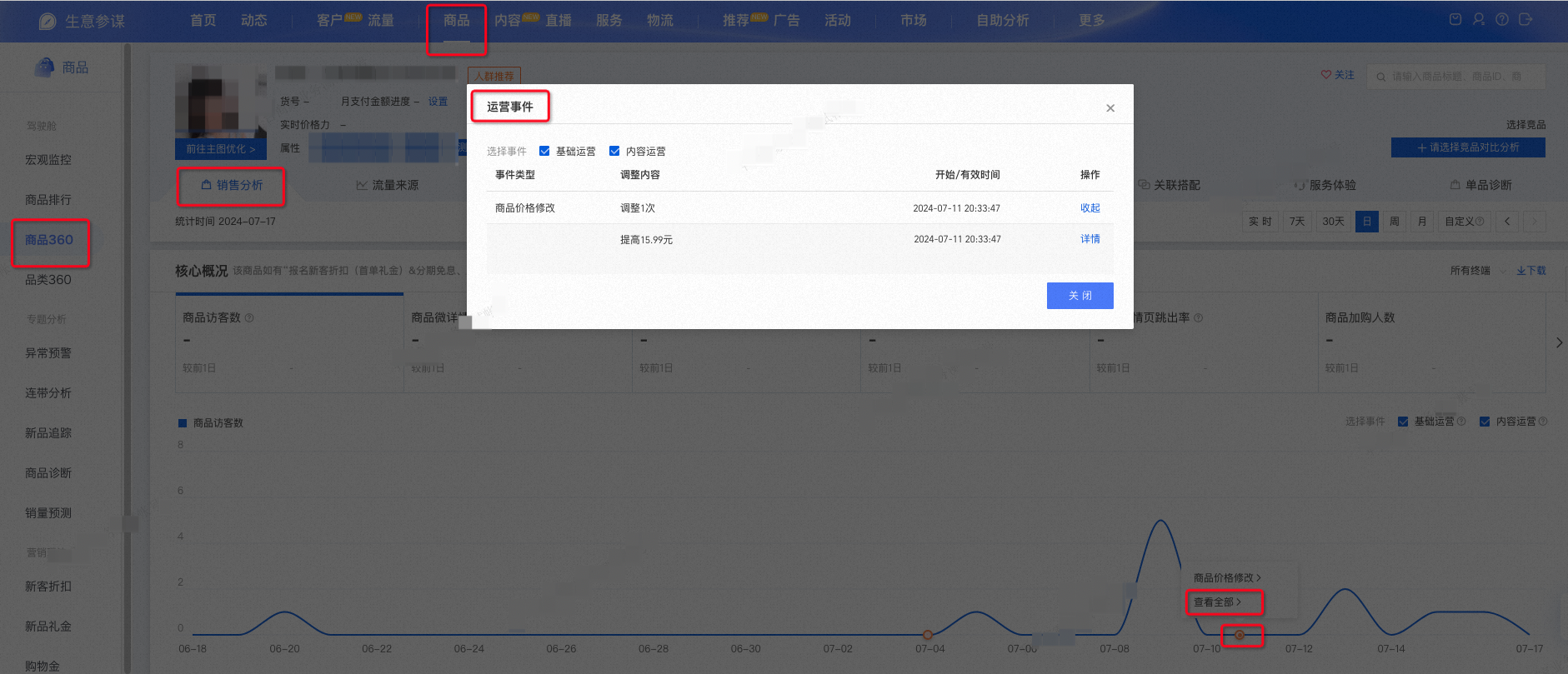This screenshot has height=674, width=1568.
Task: Click the 关注 heart icon
Action: (1326, 75)
